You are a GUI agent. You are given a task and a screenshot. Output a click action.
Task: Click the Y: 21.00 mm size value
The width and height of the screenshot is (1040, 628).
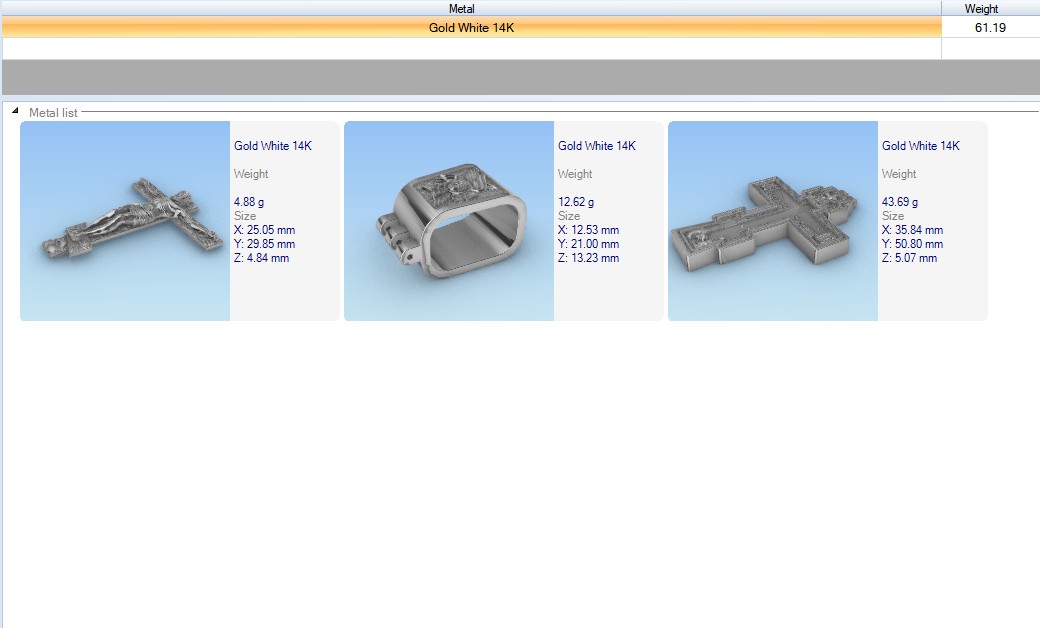pyautogui.click(x=588, y=244)
